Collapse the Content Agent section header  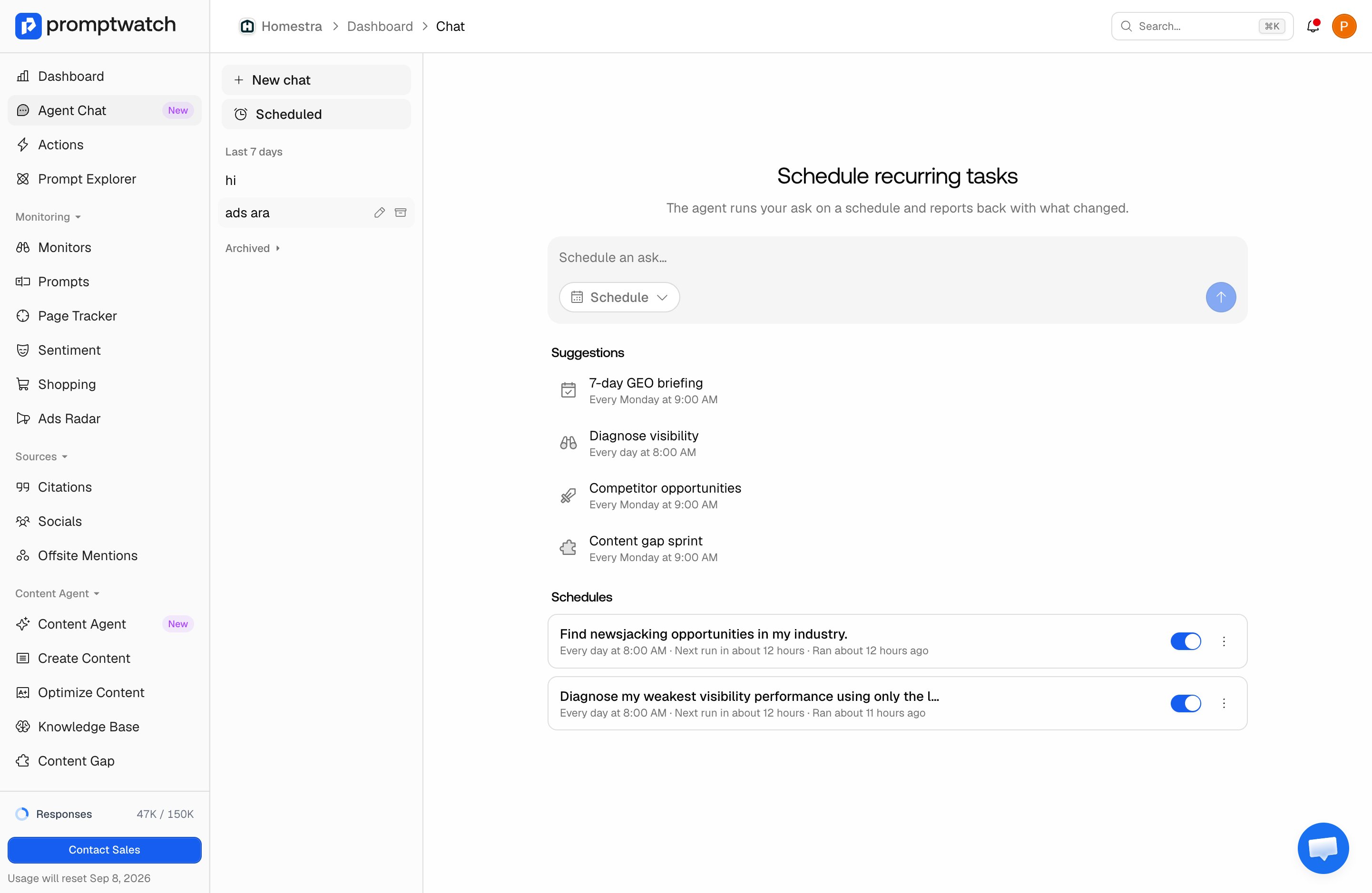point(58,593)
